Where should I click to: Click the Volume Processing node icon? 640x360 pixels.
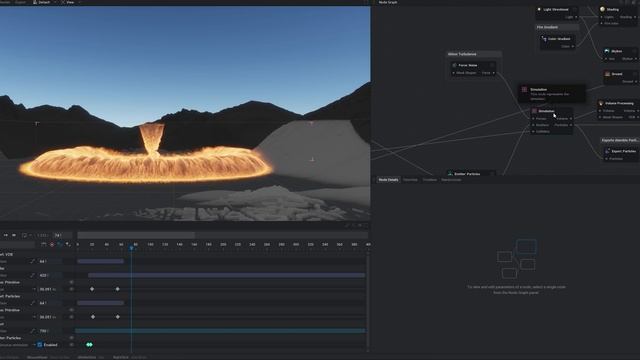coord(601,103)
